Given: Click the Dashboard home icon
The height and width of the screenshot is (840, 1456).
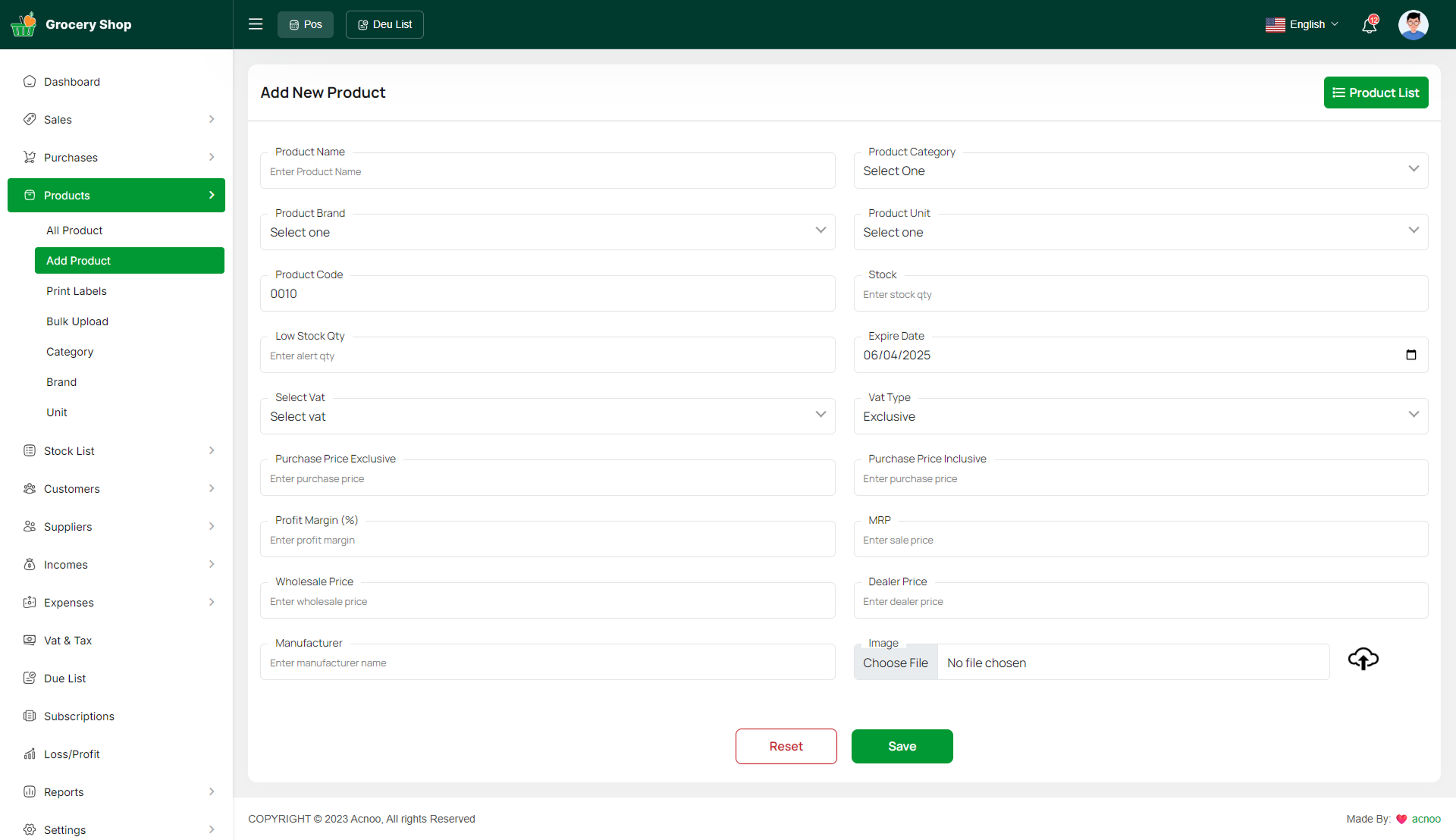Looking at the screenshot, I should click(30, 81).
